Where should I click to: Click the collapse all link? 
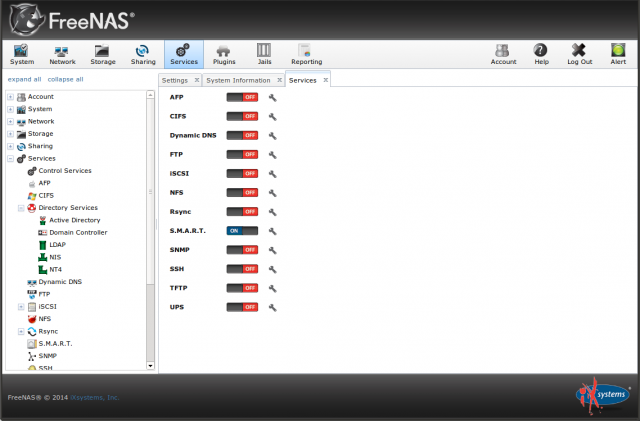[65, 79]
